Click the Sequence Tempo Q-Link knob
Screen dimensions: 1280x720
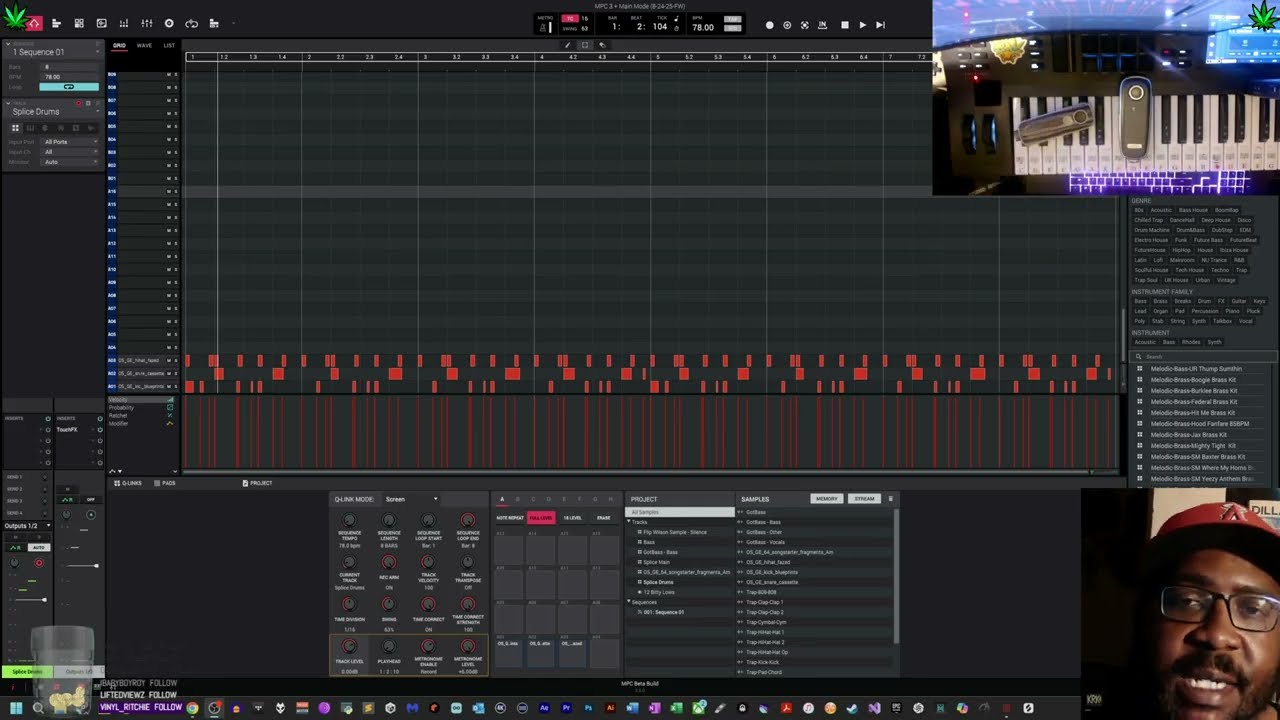(349, 520)
